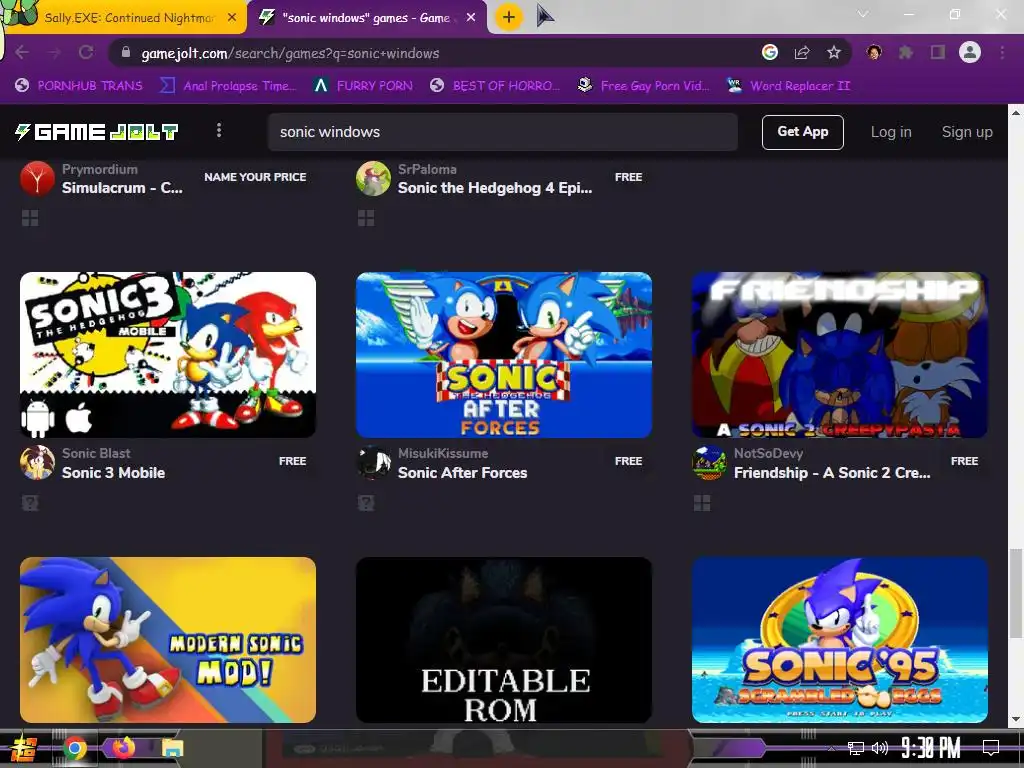Bookmark this page with the star icon
This screenshot has height=768, width=1024.
coord(834,52)
